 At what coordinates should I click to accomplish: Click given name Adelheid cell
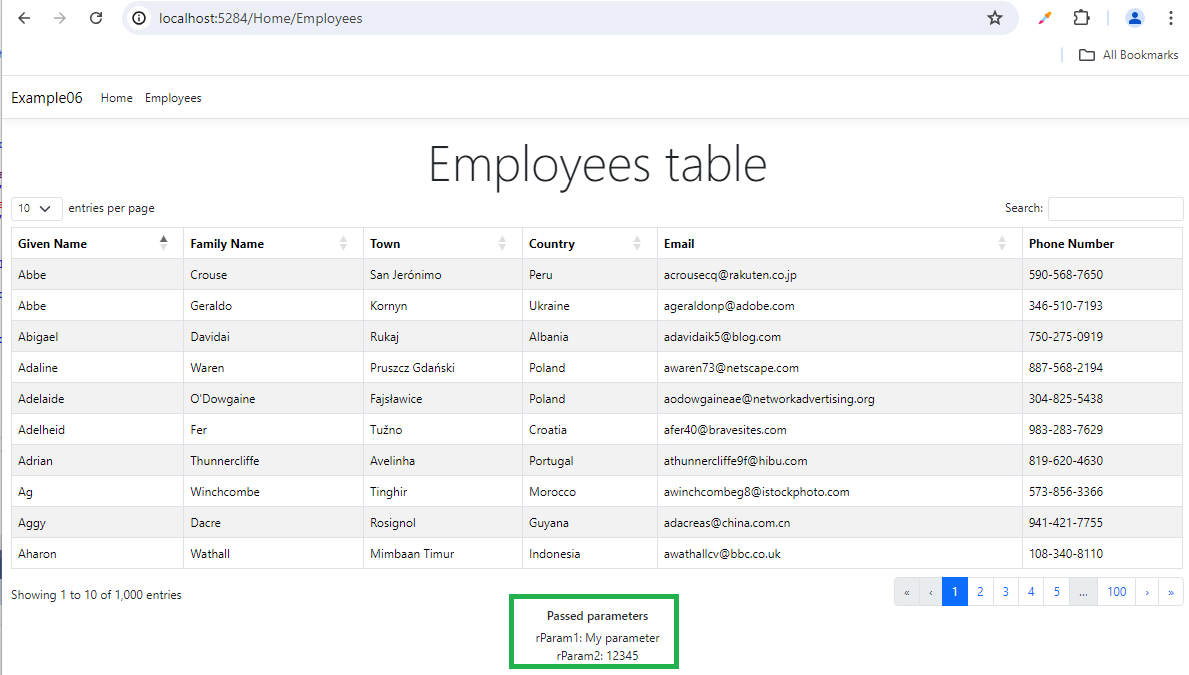point(97,430)
